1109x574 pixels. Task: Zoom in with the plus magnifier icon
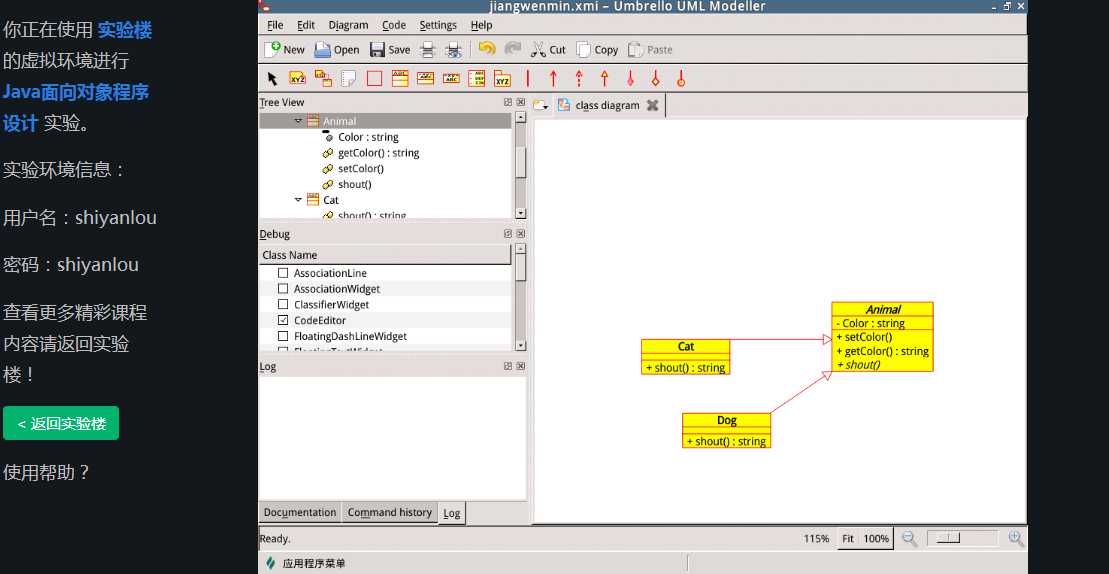tap(1016, 539)
